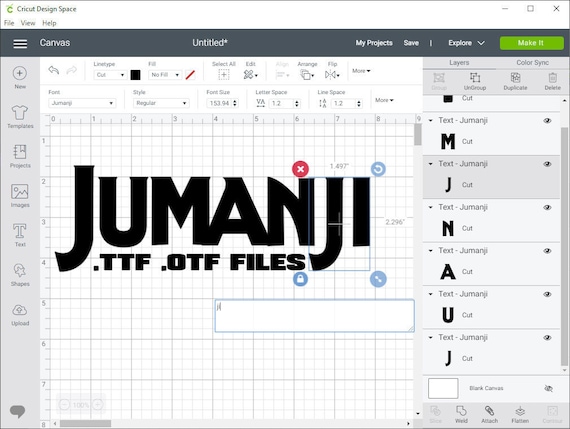Hide the M text layer
570x429 pixels.
point(547,121)
